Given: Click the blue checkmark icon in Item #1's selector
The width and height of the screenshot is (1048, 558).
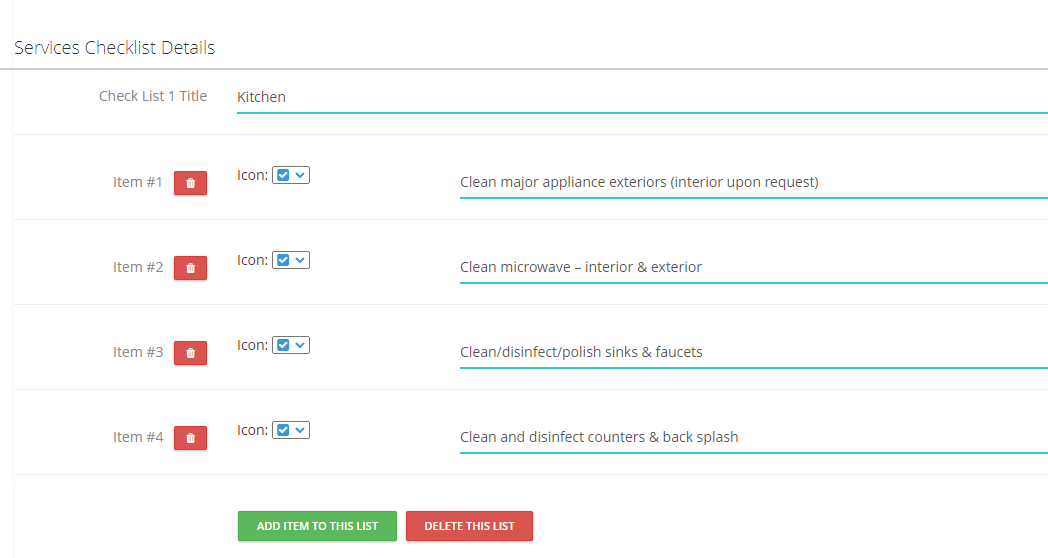Looking at the screenshot, I should 283,175.
